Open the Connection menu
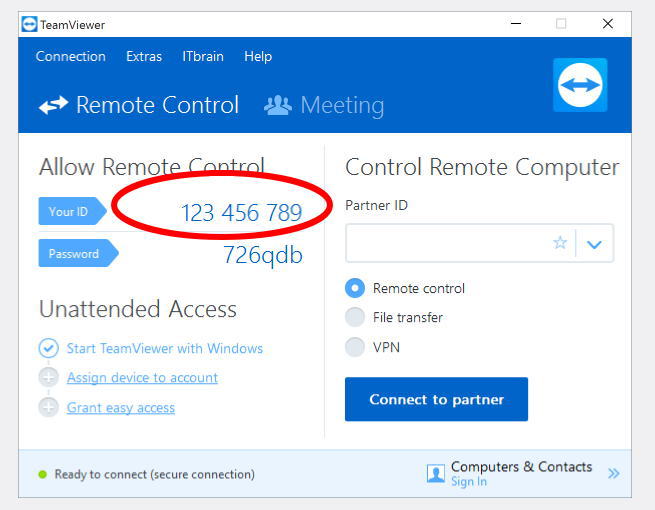The width and height of the screenshot is (655, 510). (70, 56)
